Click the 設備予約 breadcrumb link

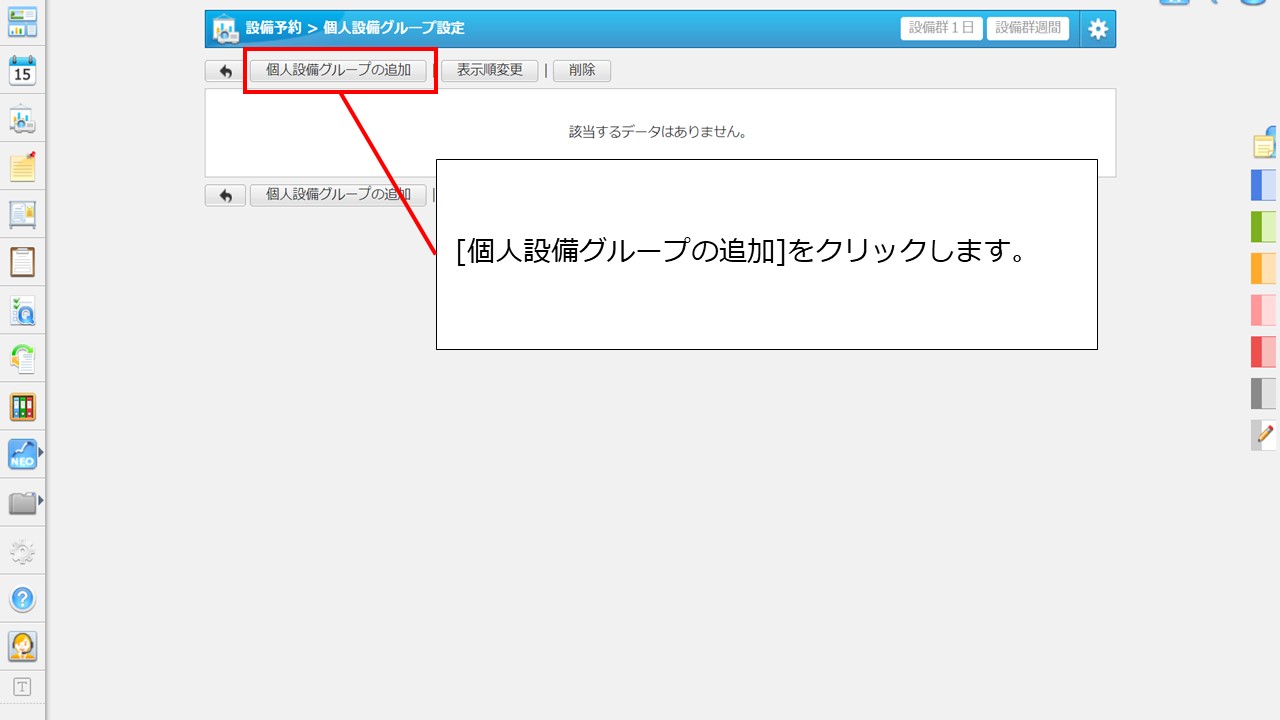(273, 28)
